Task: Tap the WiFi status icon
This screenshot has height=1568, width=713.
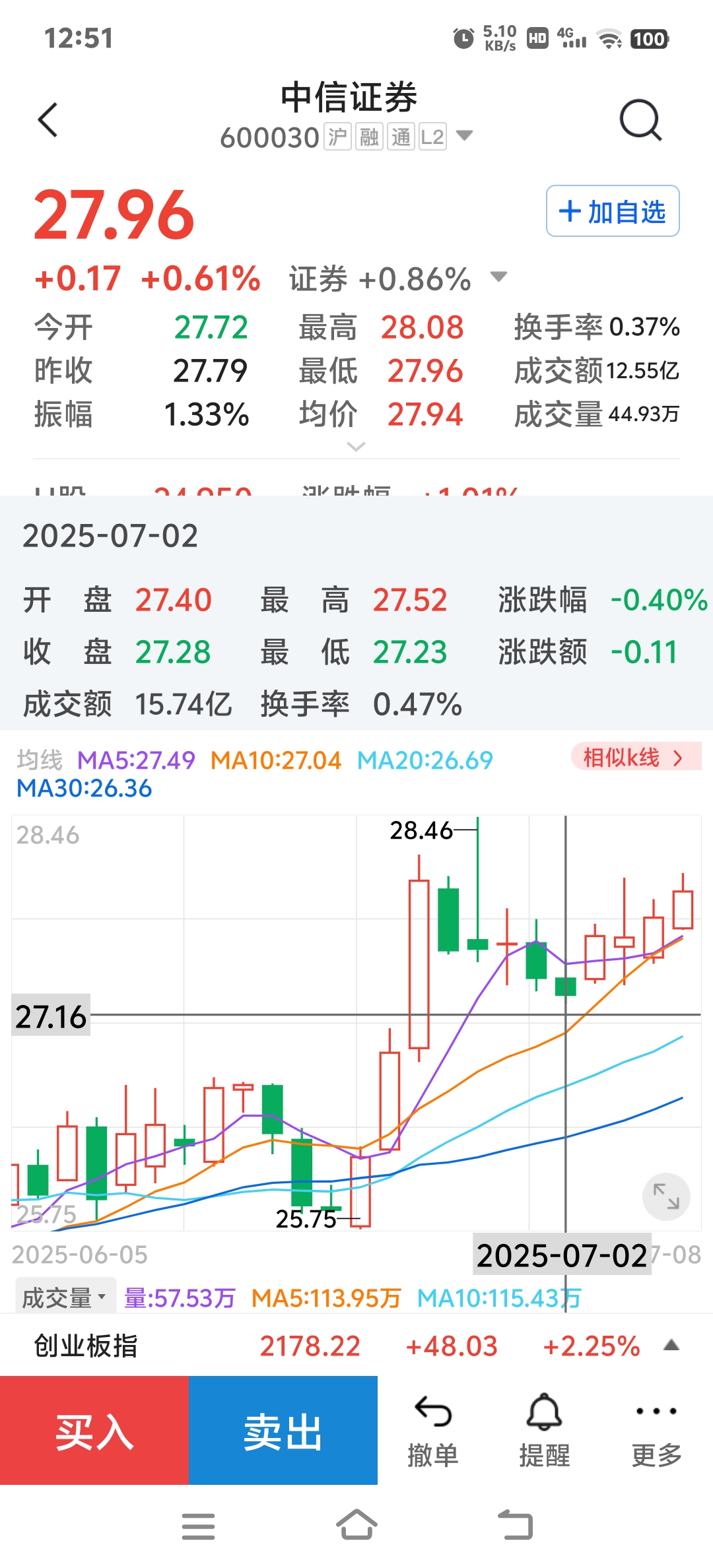Action: click(609, 39)
